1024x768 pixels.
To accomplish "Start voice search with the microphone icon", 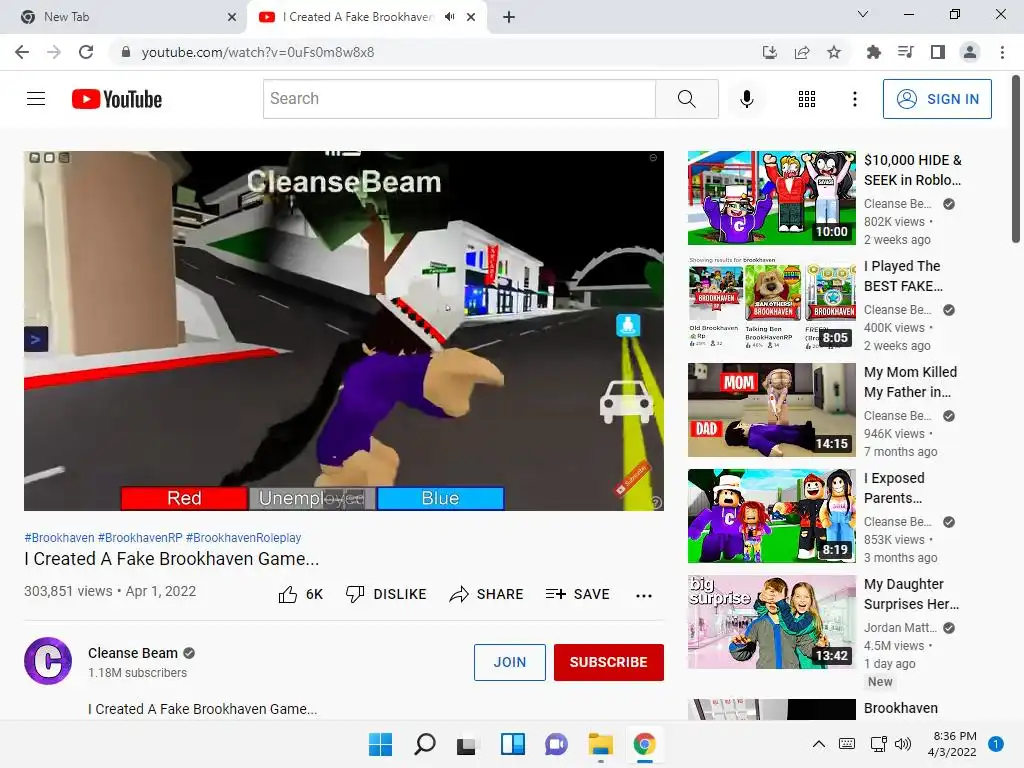I will [746, 99].
